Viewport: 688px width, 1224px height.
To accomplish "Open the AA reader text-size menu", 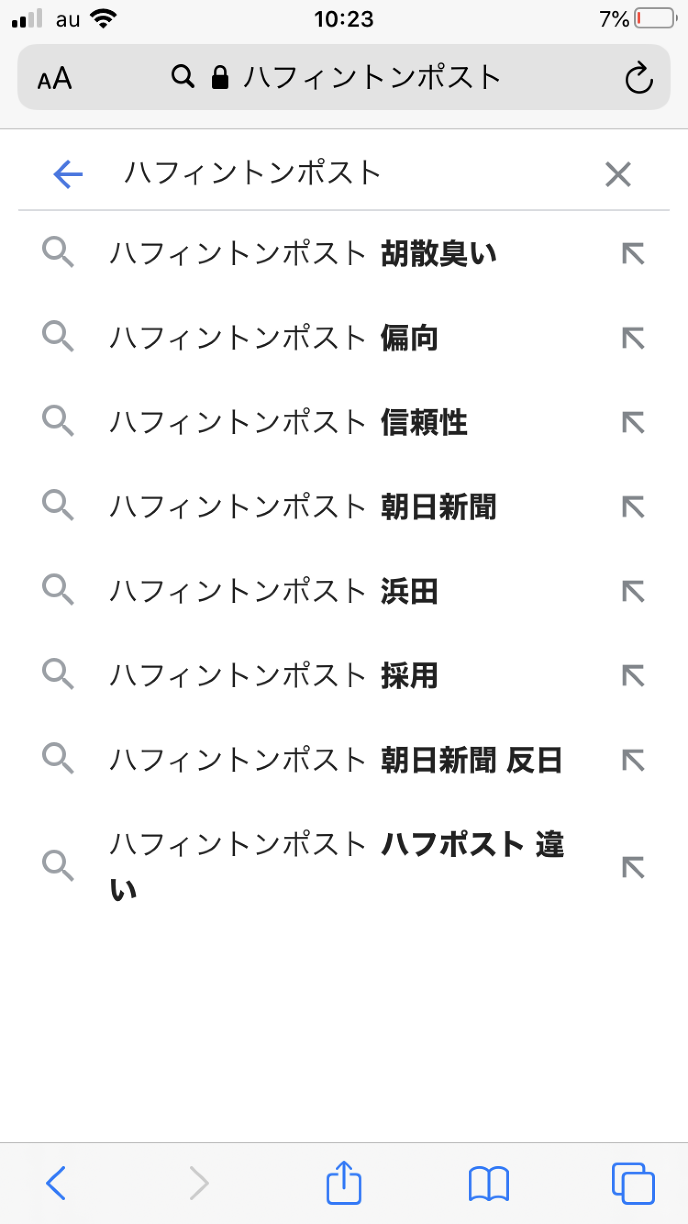I will coord(55,79).
